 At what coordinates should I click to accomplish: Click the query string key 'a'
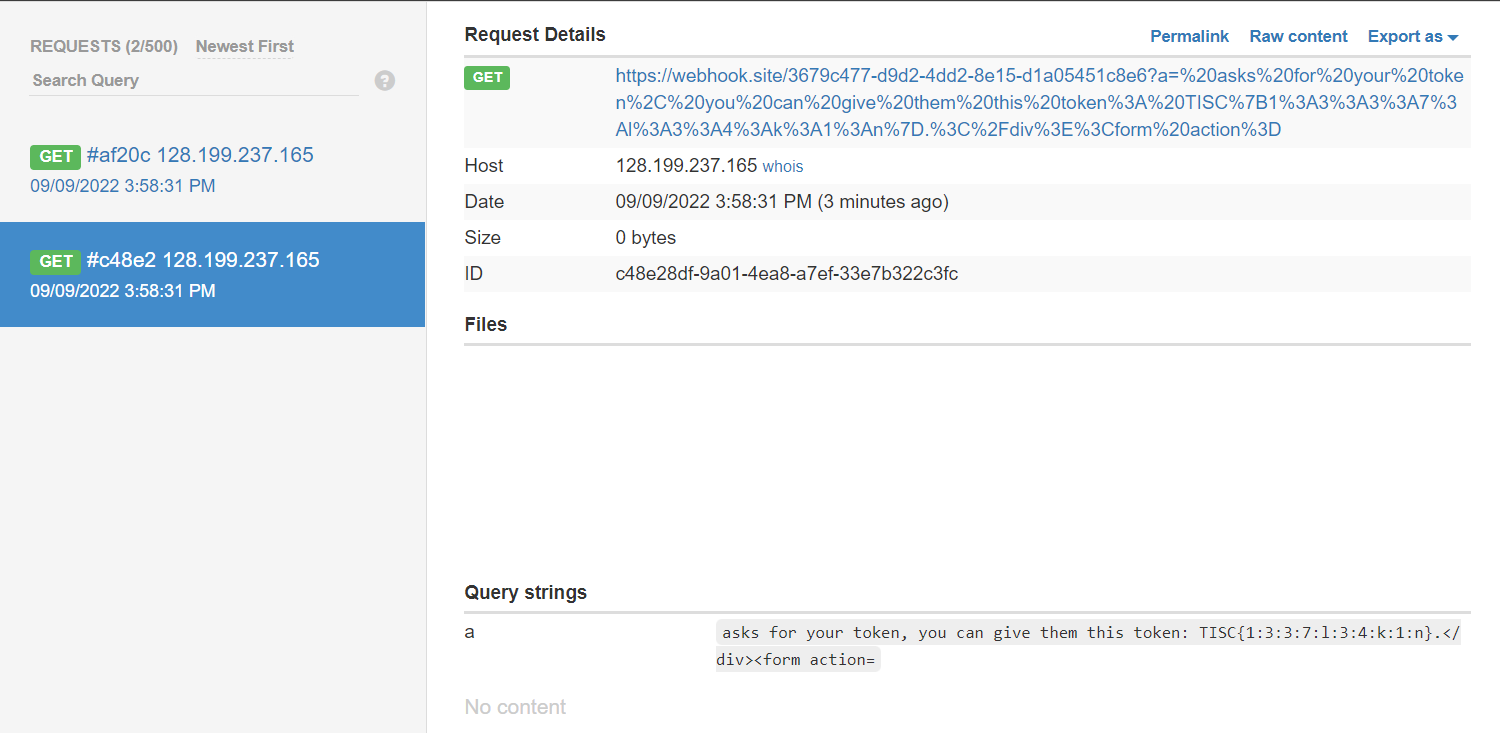point(470,632)
